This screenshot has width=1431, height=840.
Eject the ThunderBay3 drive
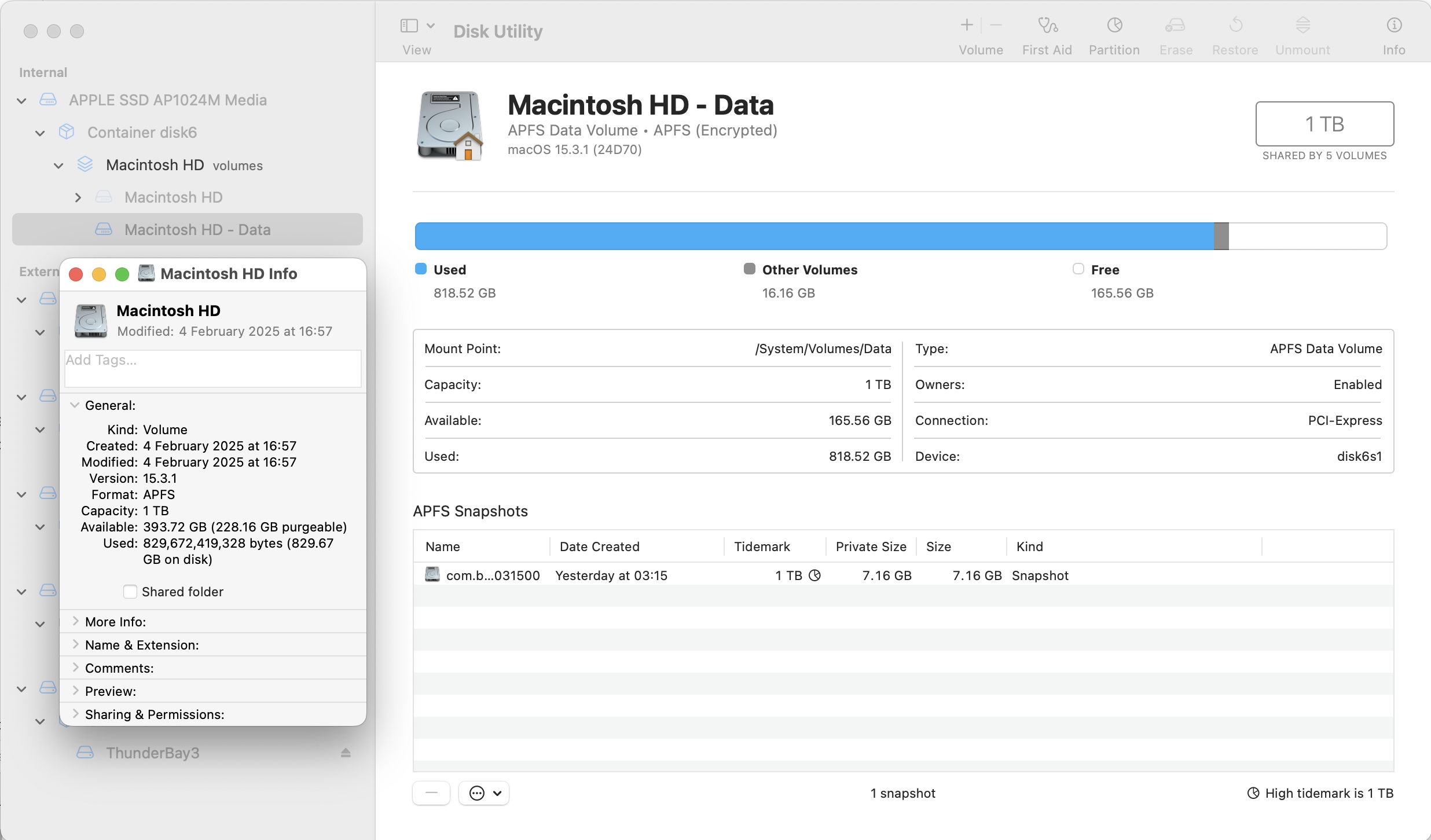tap(346, 753)
